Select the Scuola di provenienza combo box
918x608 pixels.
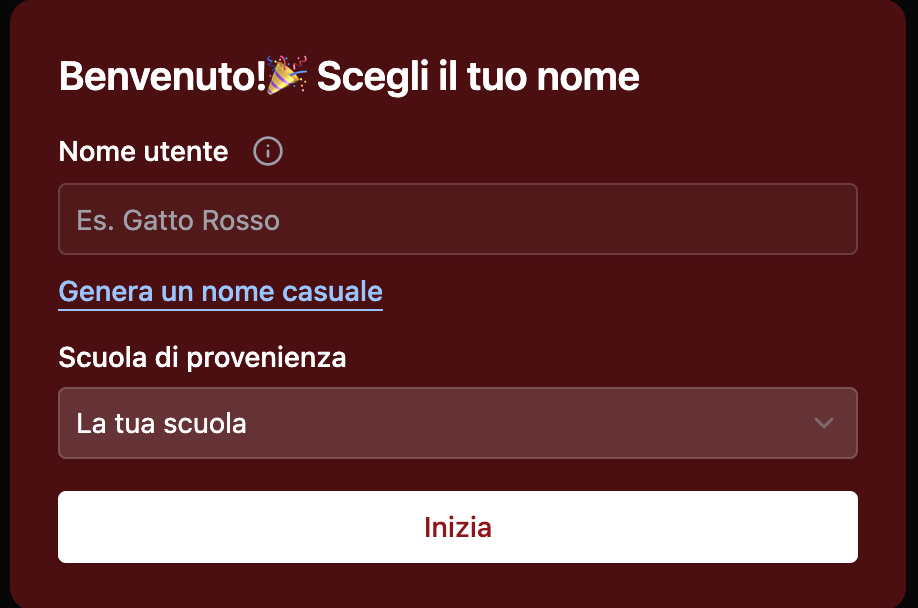tap(457, 423)
